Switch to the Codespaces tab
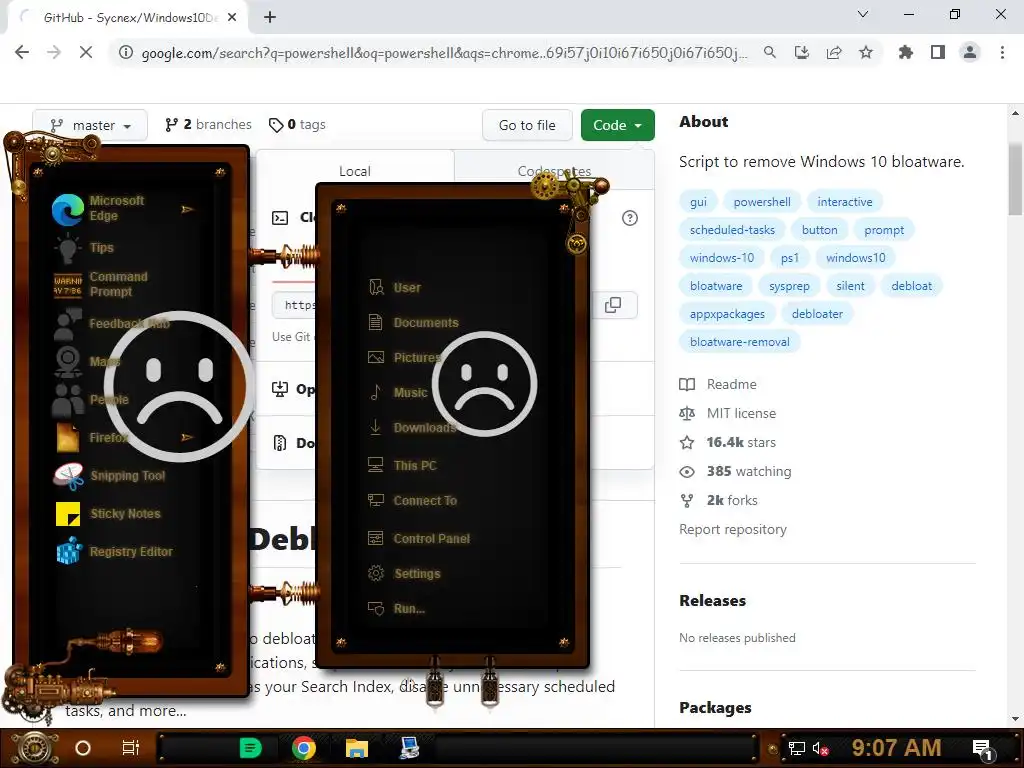The width and height of the screenshot is (1024, 768). tap(554, 170)
